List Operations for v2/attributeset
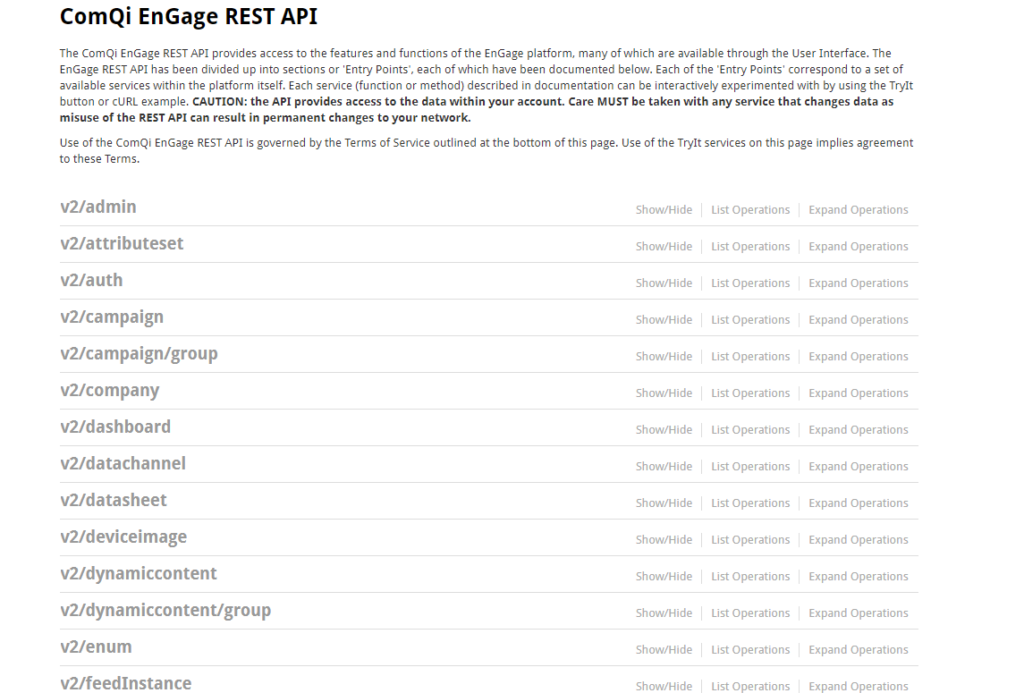This screenshot has width=1024, height=693. (x=750, y=247)
